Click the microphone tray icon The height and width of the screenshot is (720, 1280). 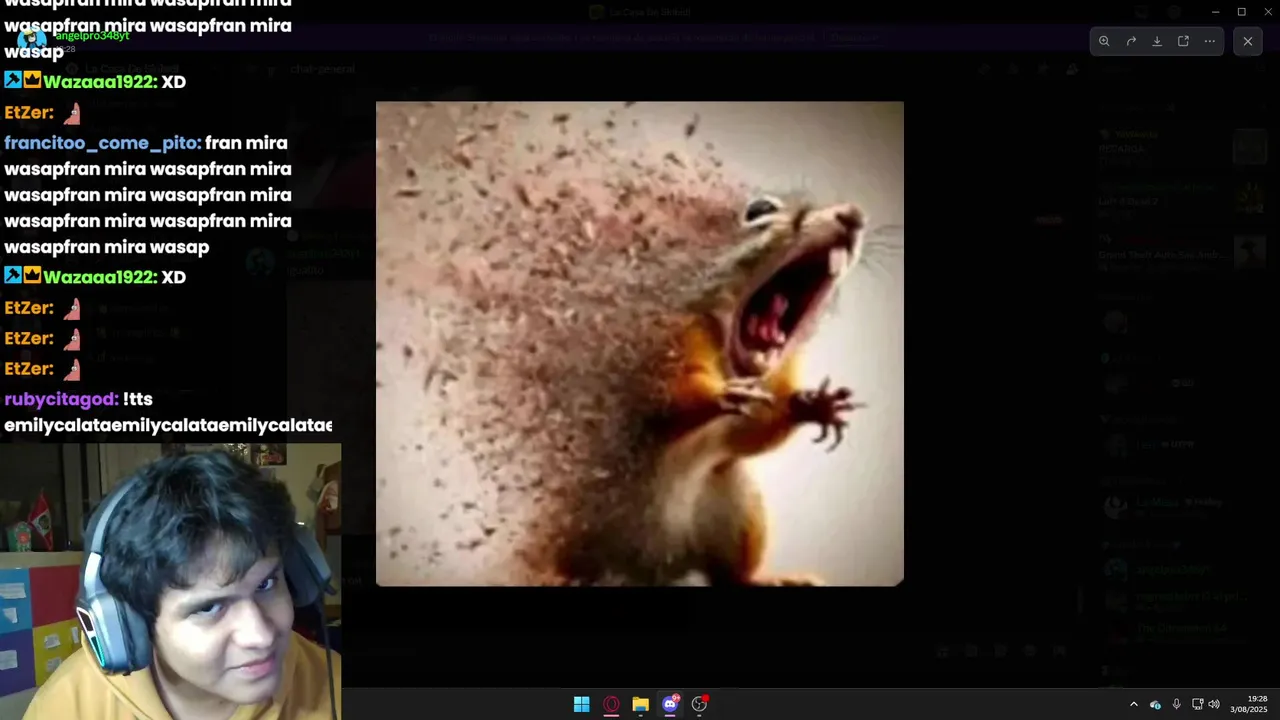pos(1176,704)
